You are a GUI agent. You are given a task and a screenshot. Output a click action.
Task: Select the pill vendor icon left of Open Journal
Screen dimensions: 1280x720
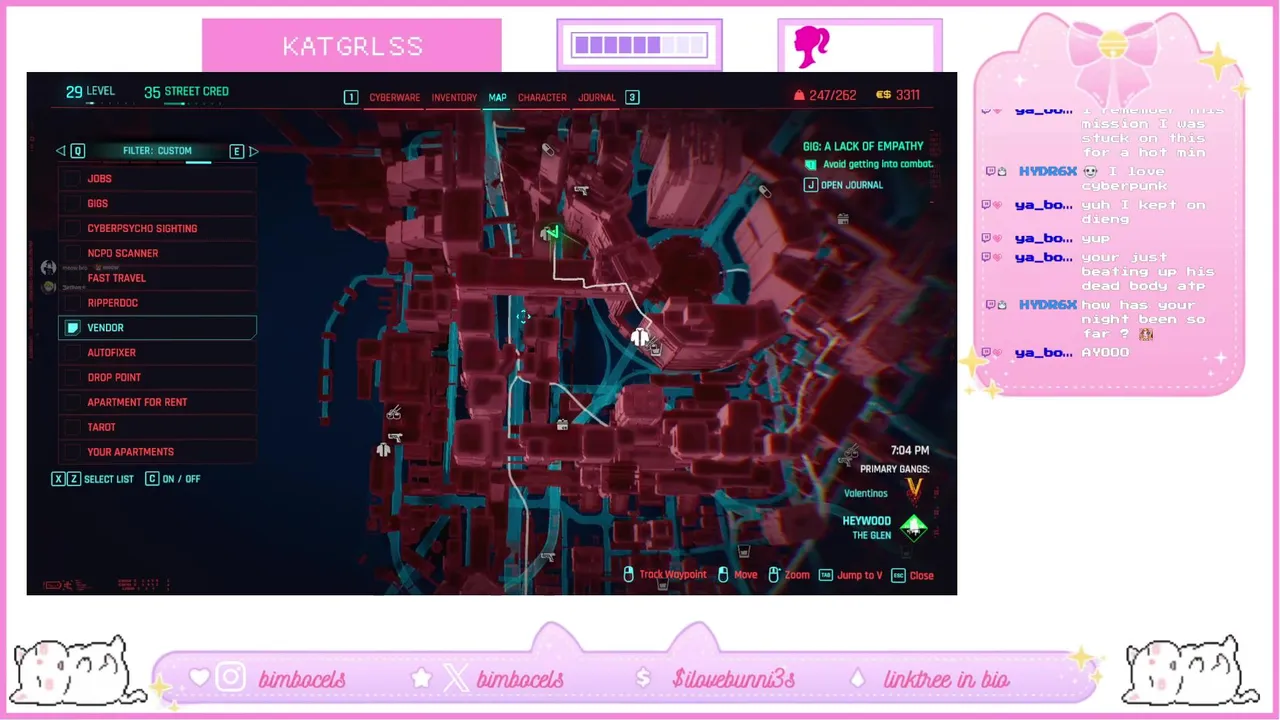coord(765,191)
